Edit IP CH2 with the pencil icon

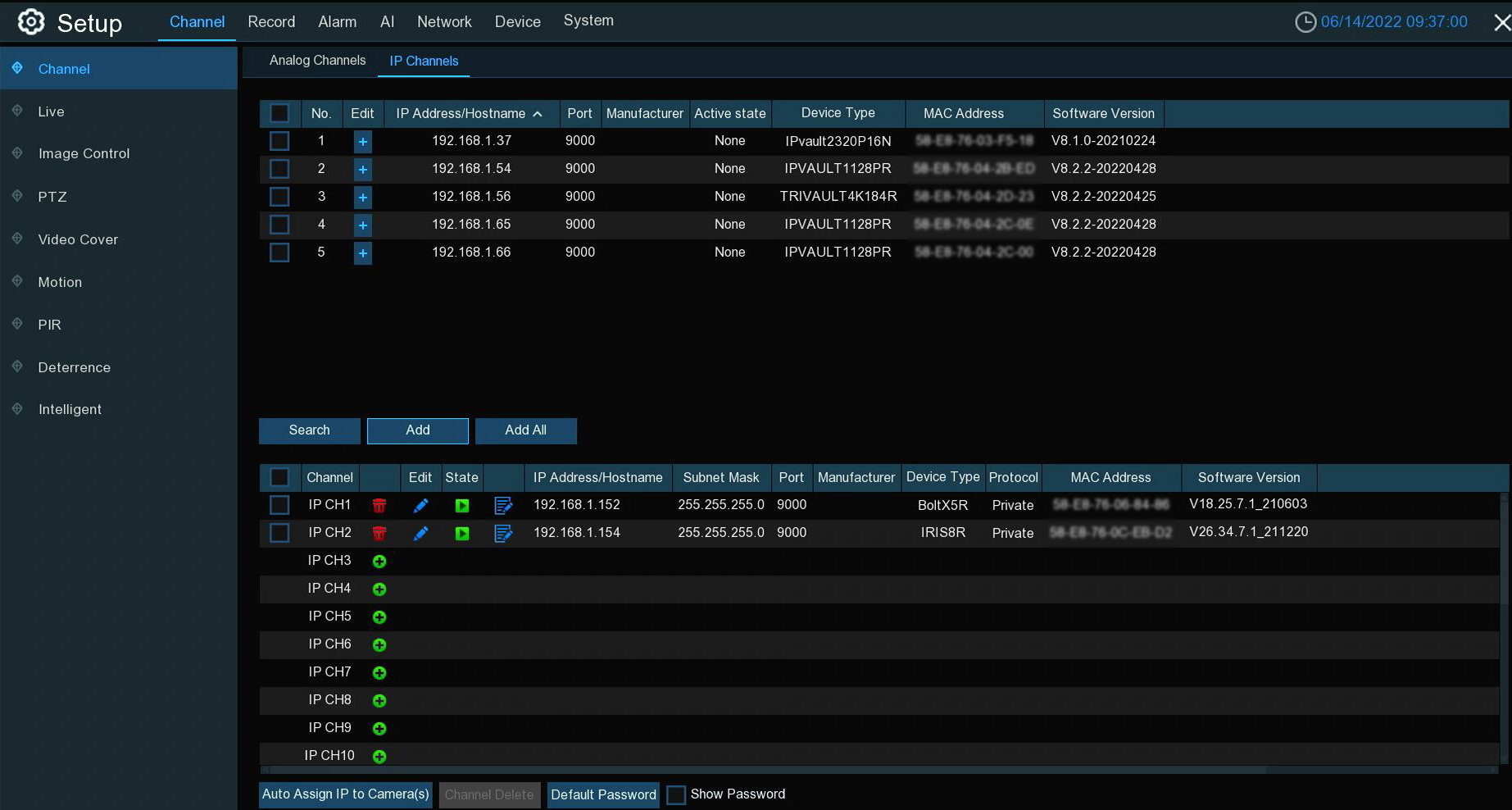(x=420, y=534)
